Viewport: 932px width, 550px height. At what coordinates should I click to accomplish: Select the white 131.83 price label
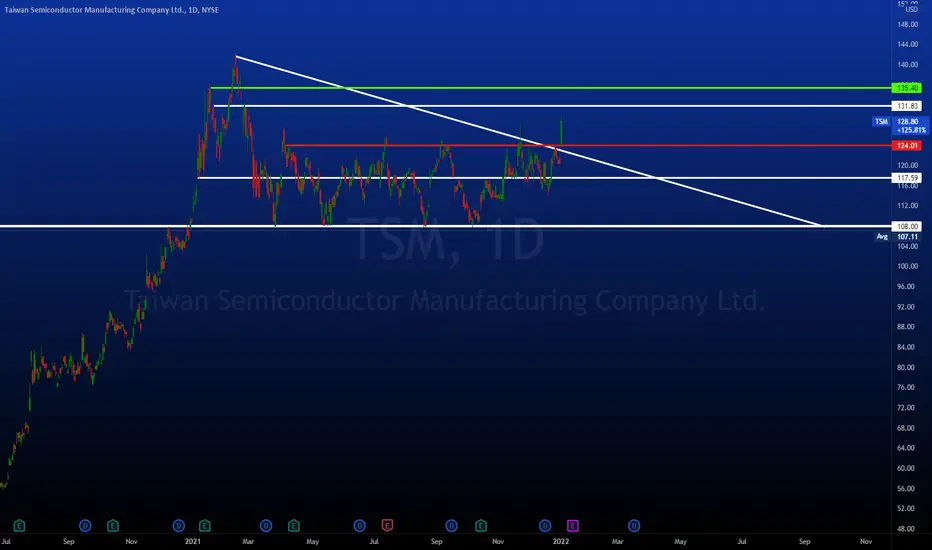click(x=907, y=106)
